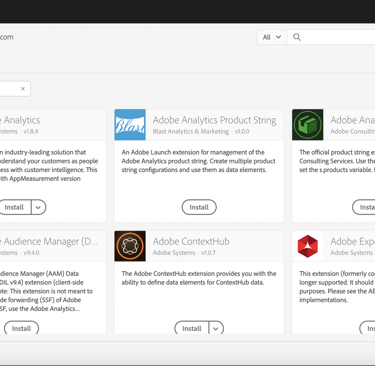Click the Adobe ContextHub orange circle icon

pos(130,246)
